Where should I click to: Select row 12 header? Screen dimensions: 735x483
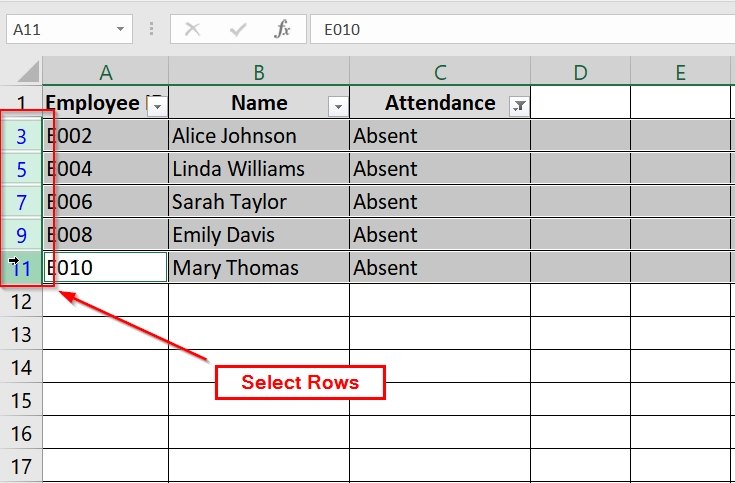[21, 301]
